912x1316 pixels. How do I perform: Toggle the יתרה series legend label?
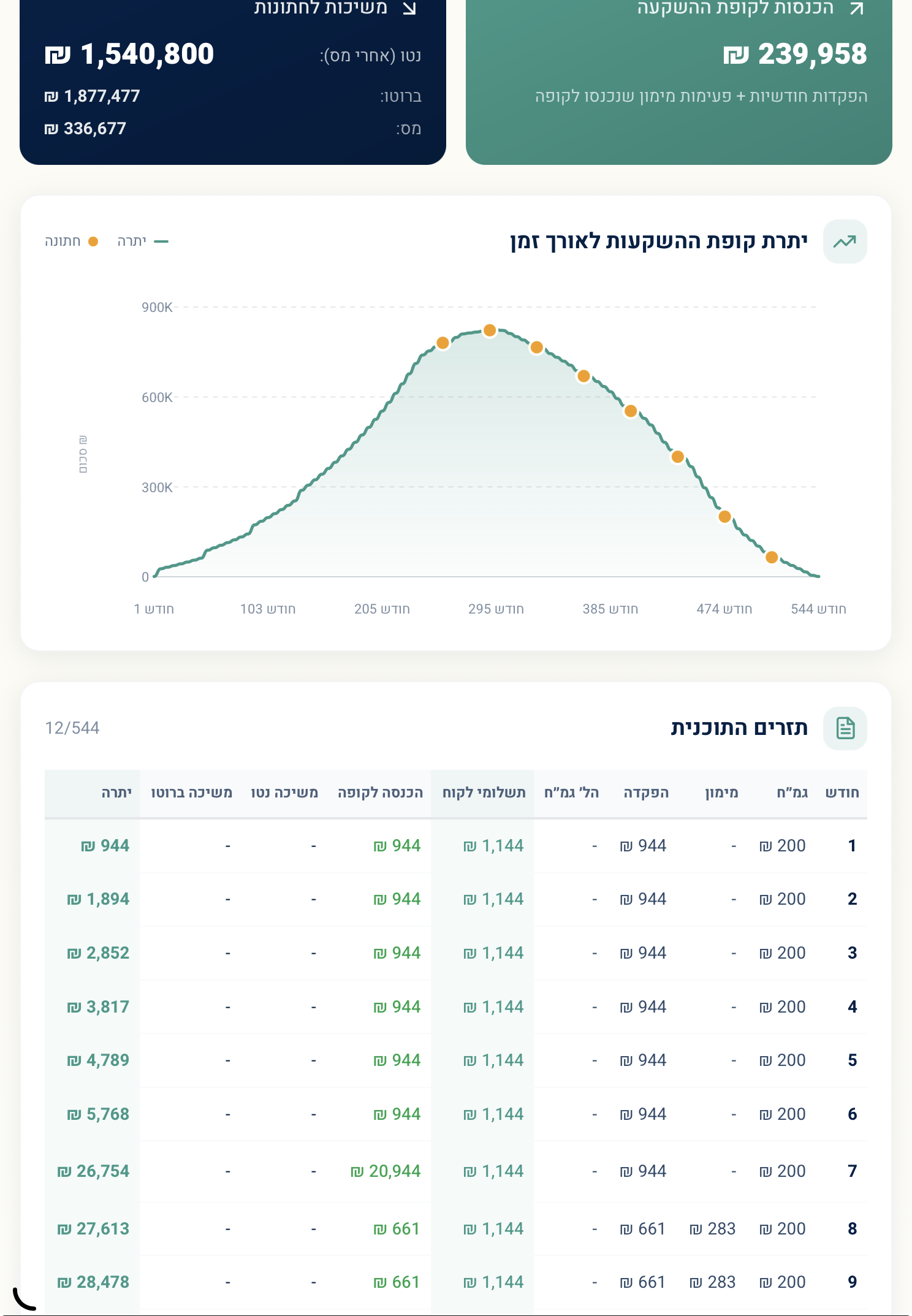pyautogui.click(x=132, y=242)
